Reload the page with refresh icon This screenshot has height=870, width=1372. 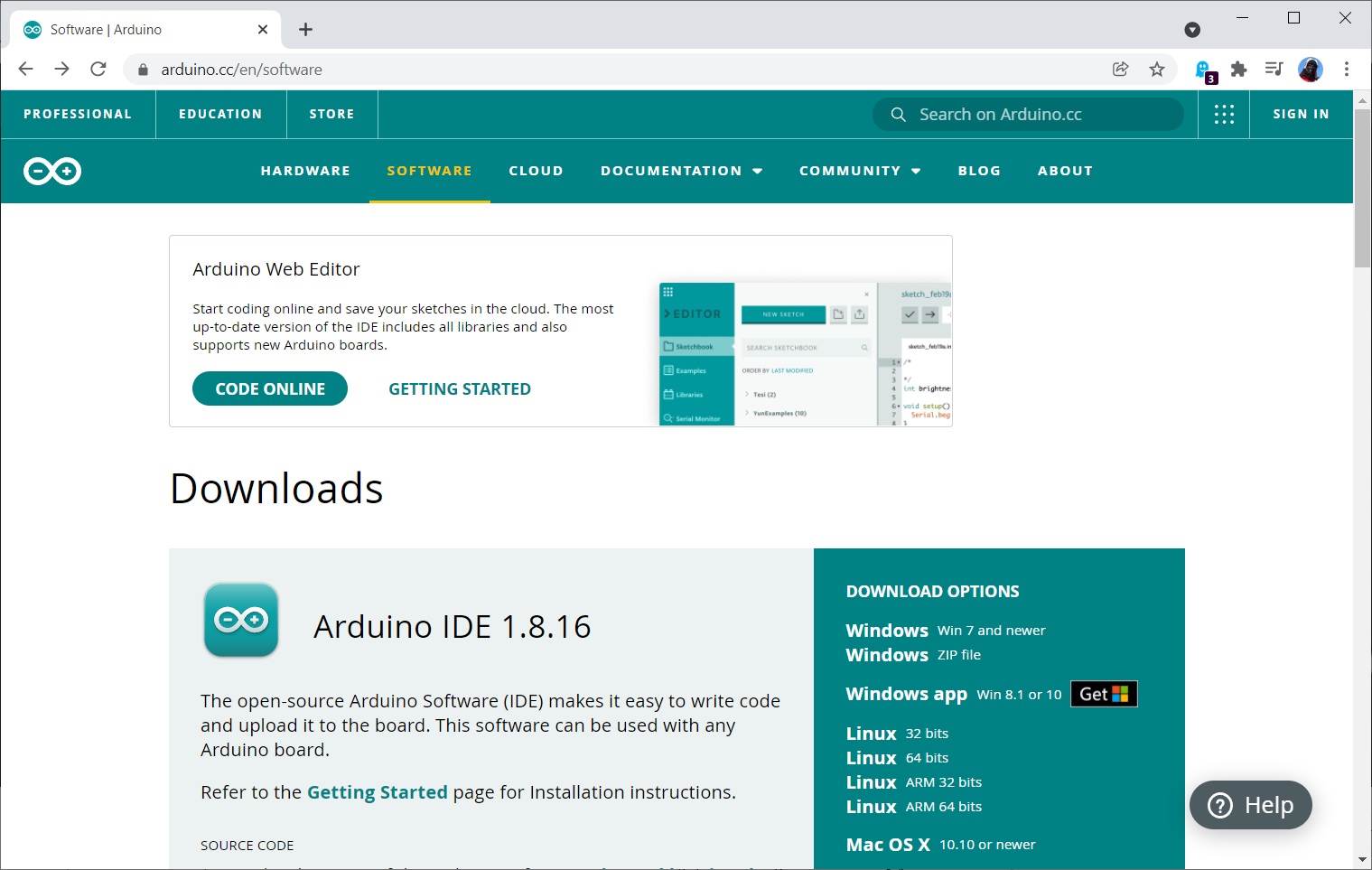pyautogui.click(x=98, y=69)
